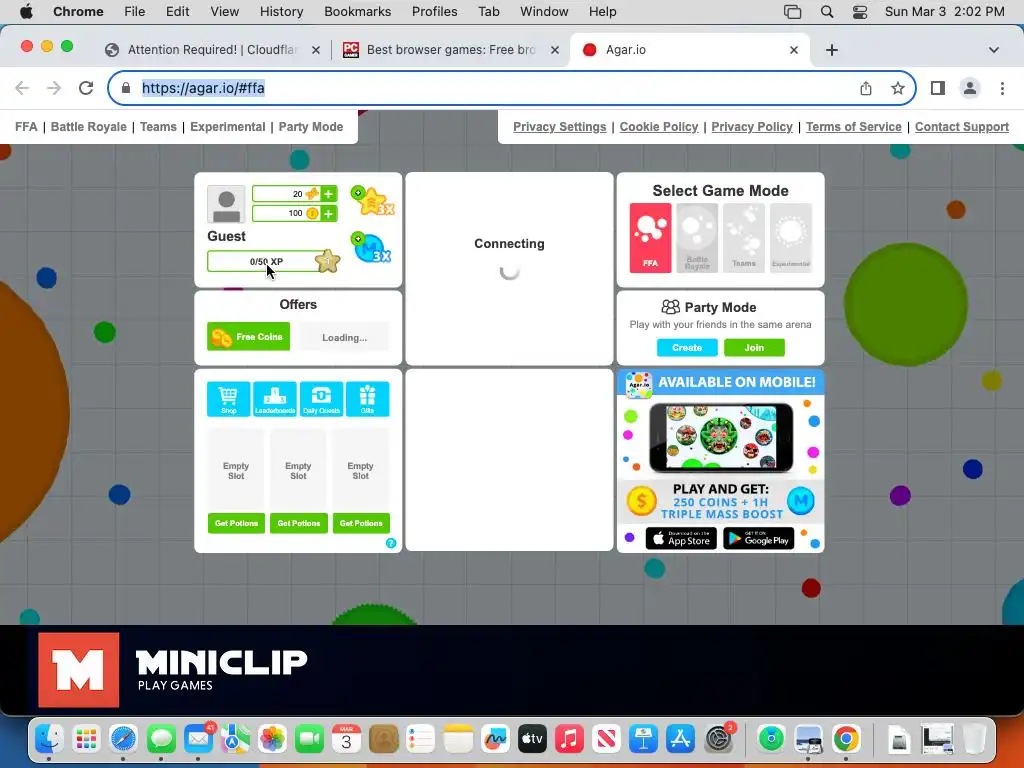
Task: Click the triple mass 3X boost icon
Action: [x=372, y=248]
